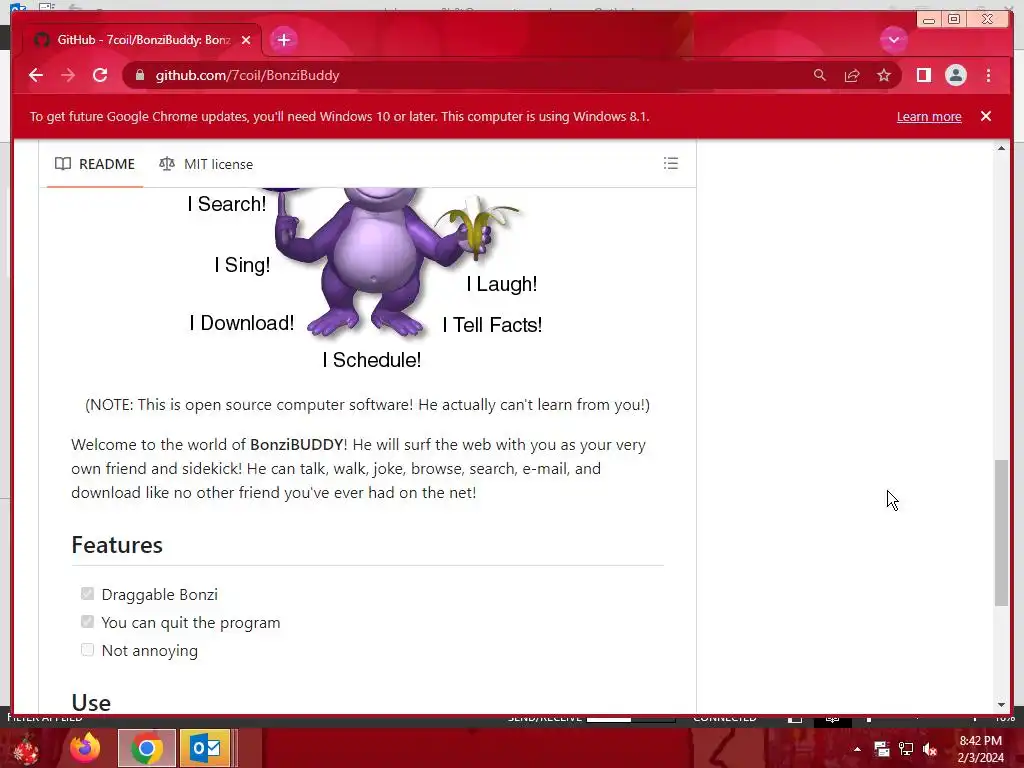1024x768 pixels.
Task: Click the Features heading
Action: [117, 545]
